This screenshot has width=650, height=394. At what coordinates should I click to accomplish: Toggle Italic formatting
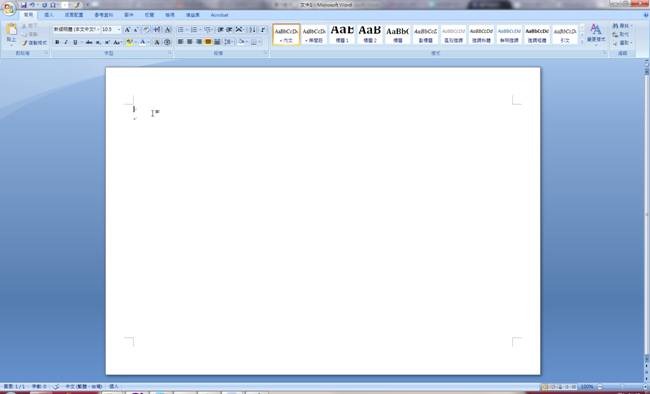click(x=65, y=42)
